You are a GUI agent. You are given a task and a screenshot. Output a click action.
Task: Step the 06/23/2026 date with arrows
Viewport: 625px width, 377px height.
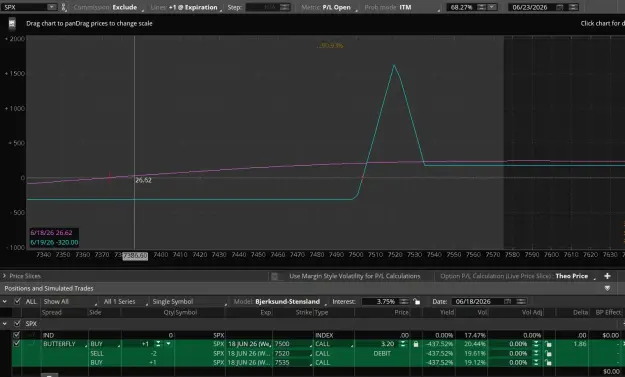pyautogui.click(x=573, y=7)
